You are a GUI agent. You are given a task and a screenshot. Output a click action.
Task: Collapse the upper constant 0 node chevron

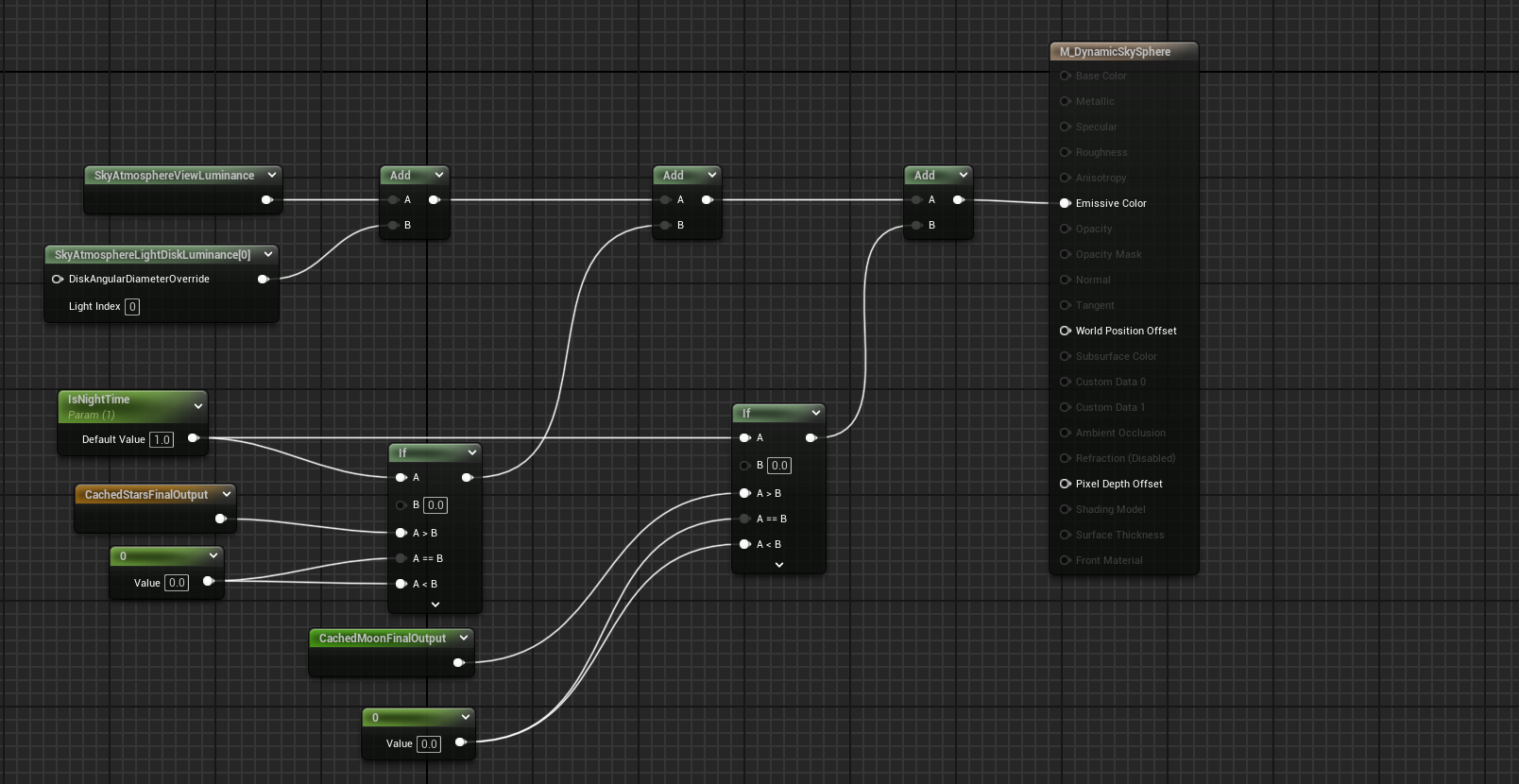click(213, 555)
